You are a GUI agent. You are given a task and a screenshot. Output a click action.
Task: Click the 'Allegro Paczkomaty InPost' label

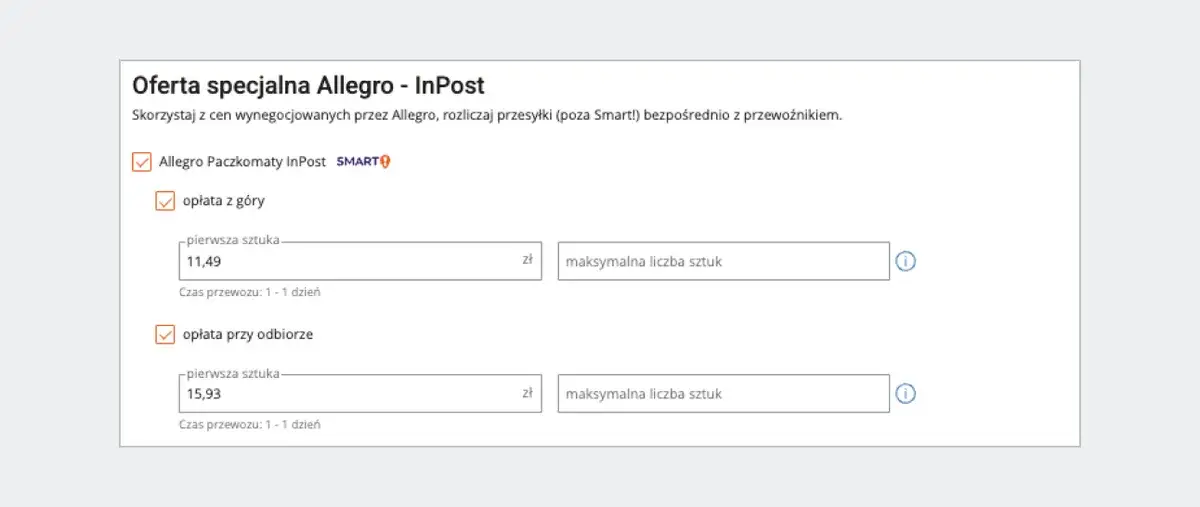pos(242,161)
